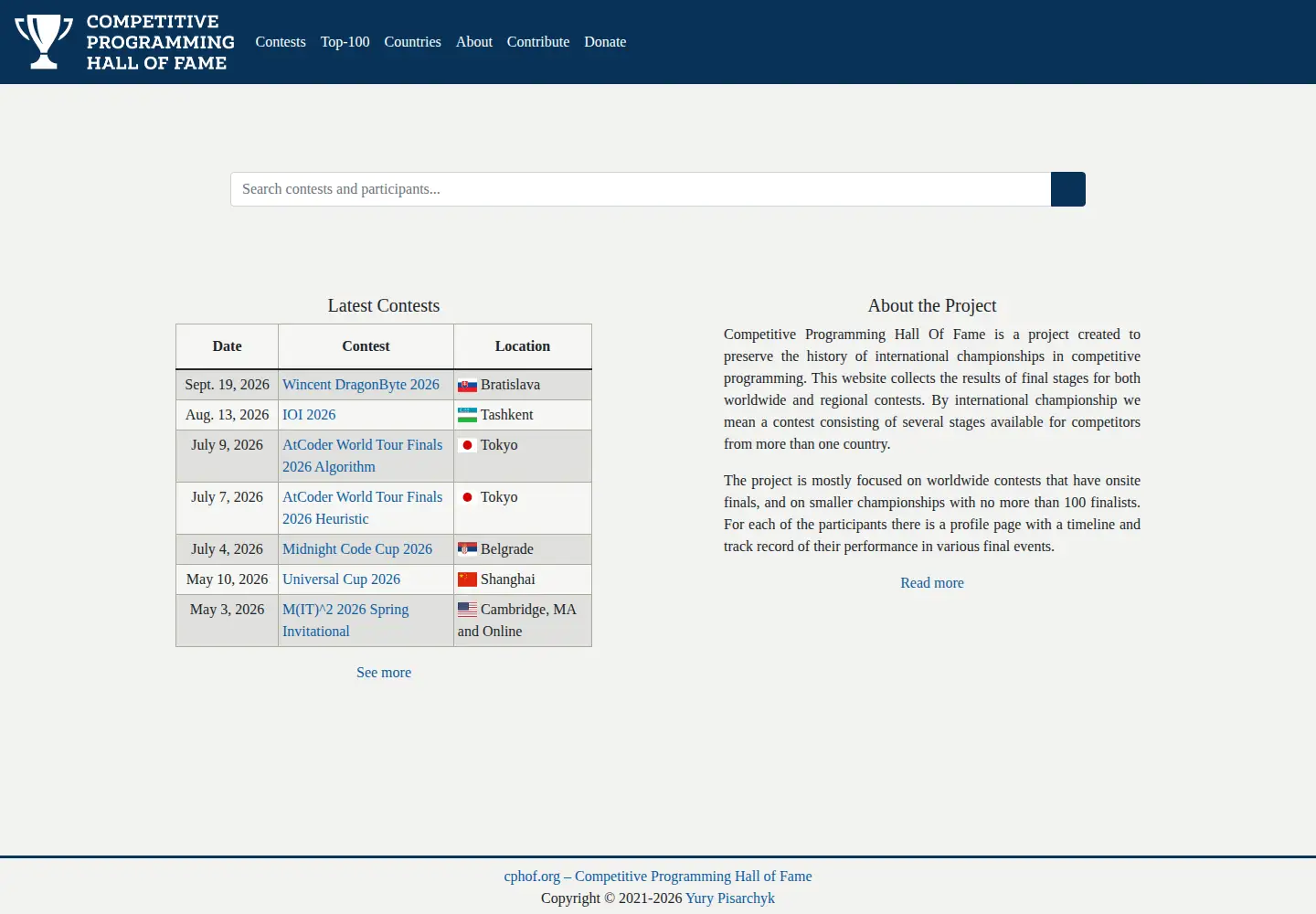Screen dimensions: 1316x914
Task: Click the July 4, 2026 date cell
Action: point(228,549)
